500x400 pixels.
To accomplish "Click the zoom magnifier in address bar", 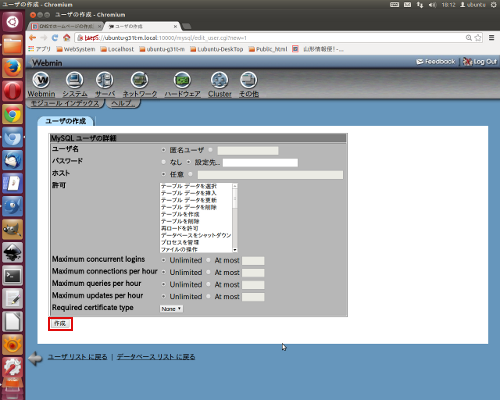I will tap(469, 38).
